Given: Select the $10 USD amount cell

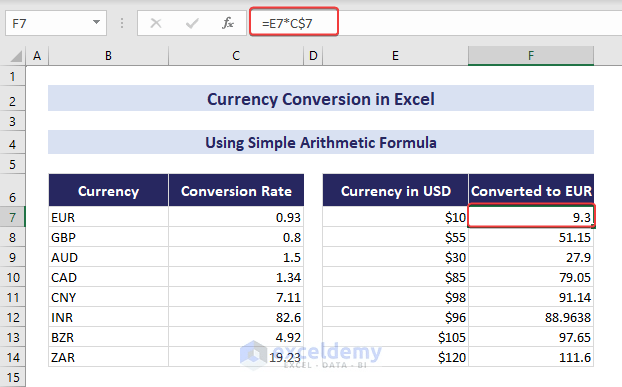Looking at the screenshot, I should [x=395, y=217].
